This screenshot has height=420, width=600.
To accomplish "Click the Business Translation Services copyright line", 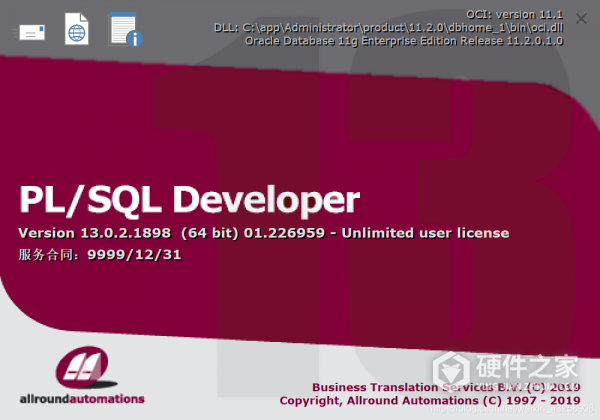I will (x=446, y=387).
